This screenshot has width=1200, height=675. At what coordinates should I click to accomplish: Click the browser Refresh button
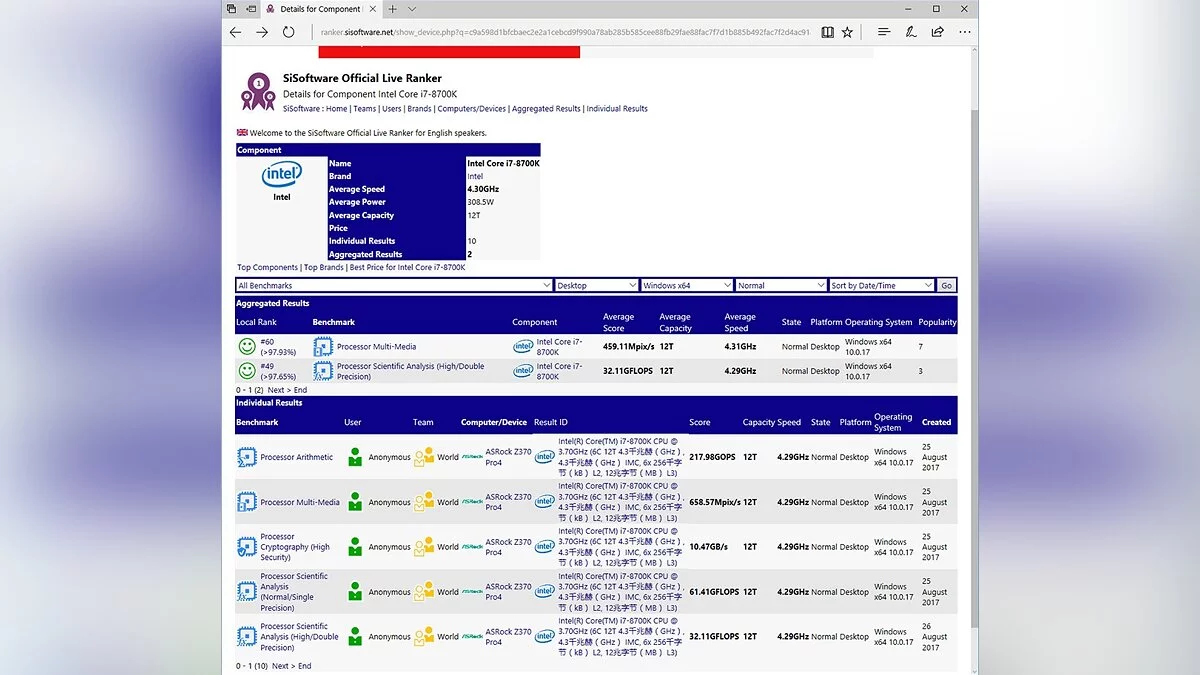pyautogui.click(x=288, y=32)
